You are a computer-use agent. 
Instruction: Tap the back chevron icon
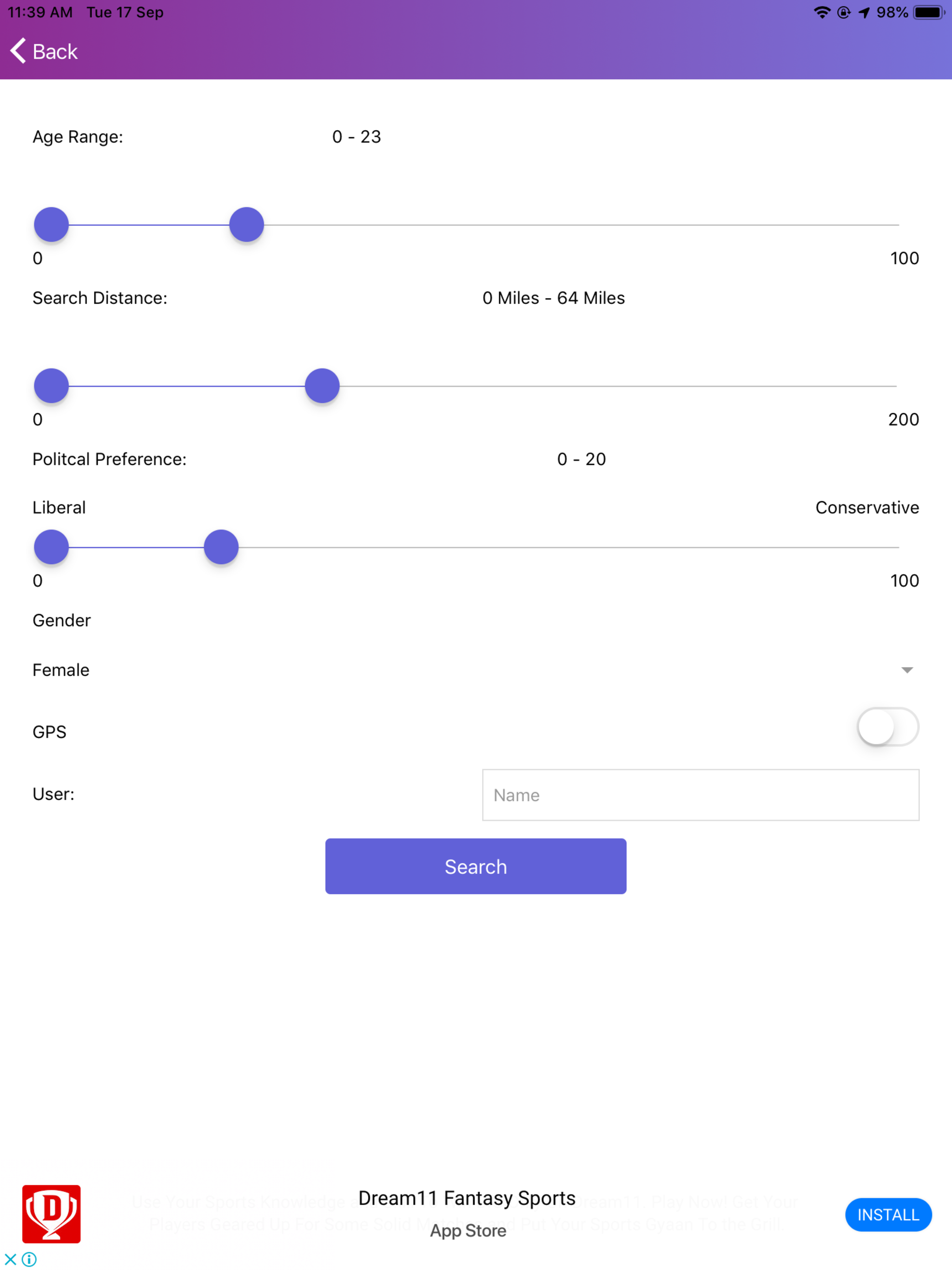click(x=17, y=51)
